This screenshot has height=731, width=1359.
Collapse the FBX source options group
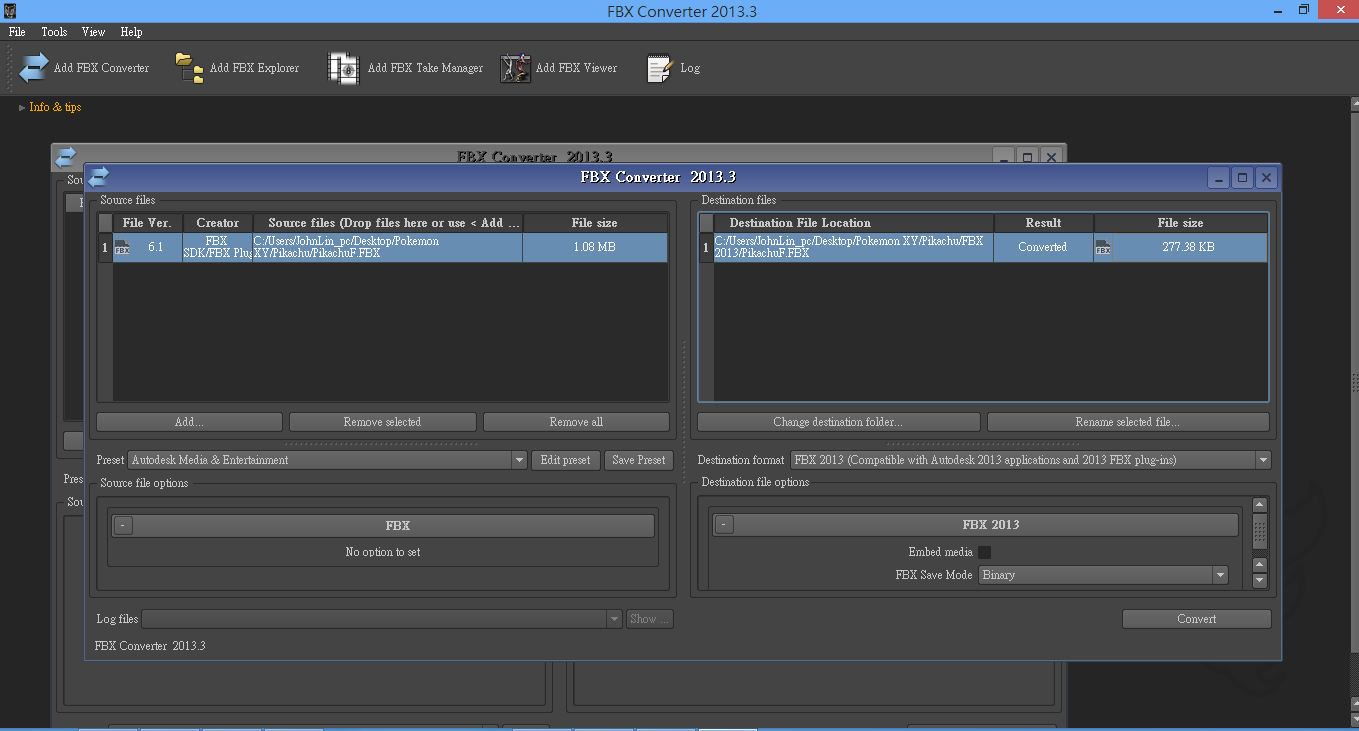point(122,525)
